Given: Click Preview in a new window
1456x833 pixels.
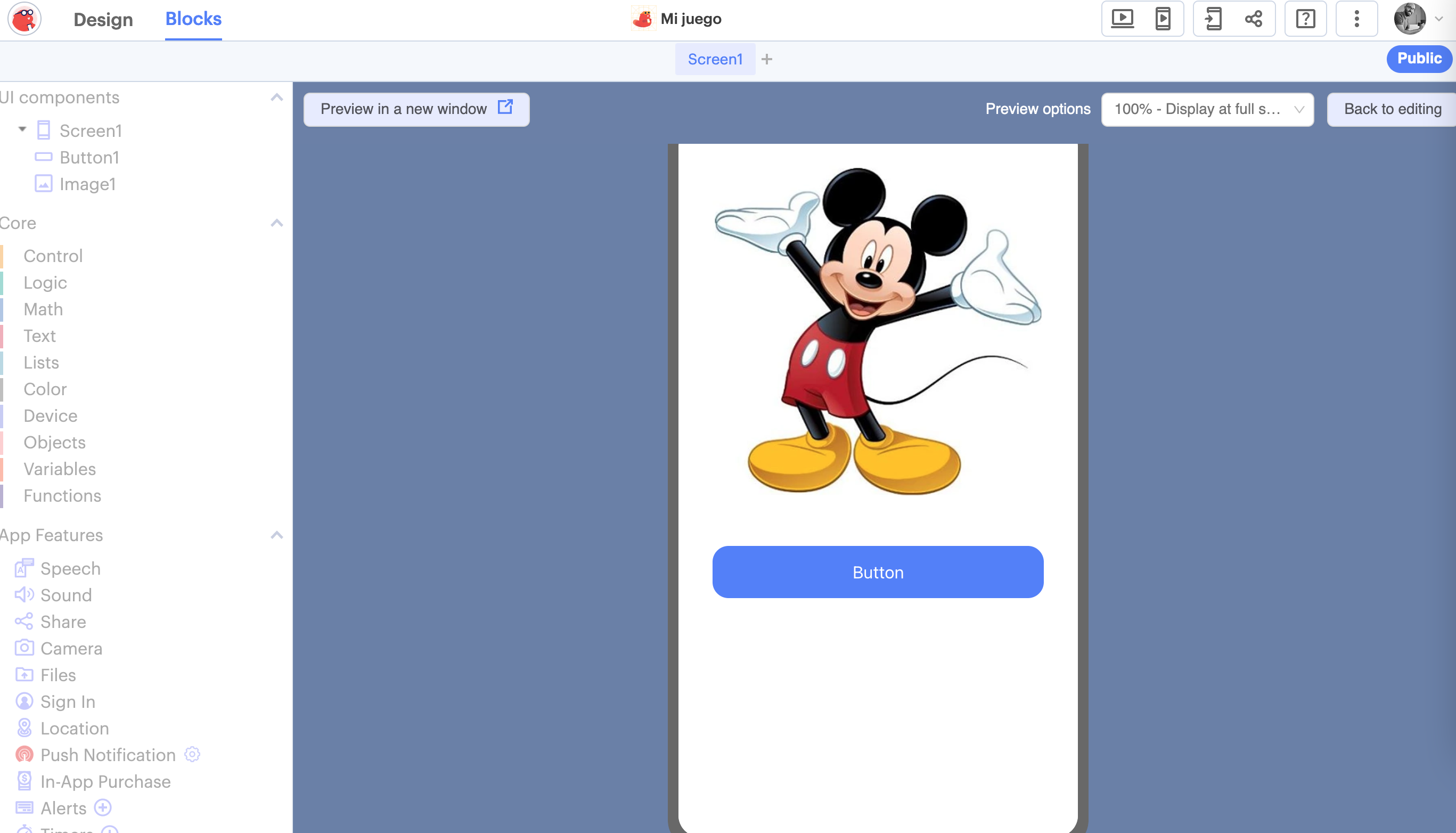Looking at the screenshot, I should coord(416,109).
